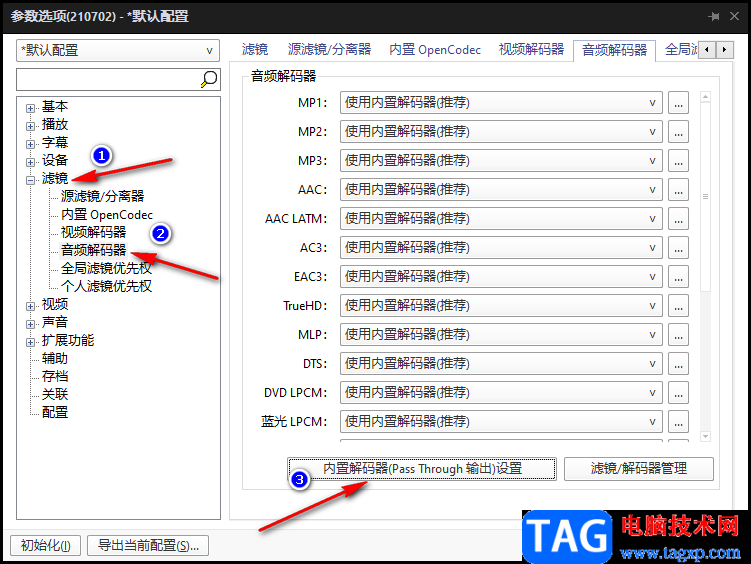Image resolution: width=751 pixels, height=564 pixels.
Task: Select 关联 in the tree
Action: click(x=55, y=395)
